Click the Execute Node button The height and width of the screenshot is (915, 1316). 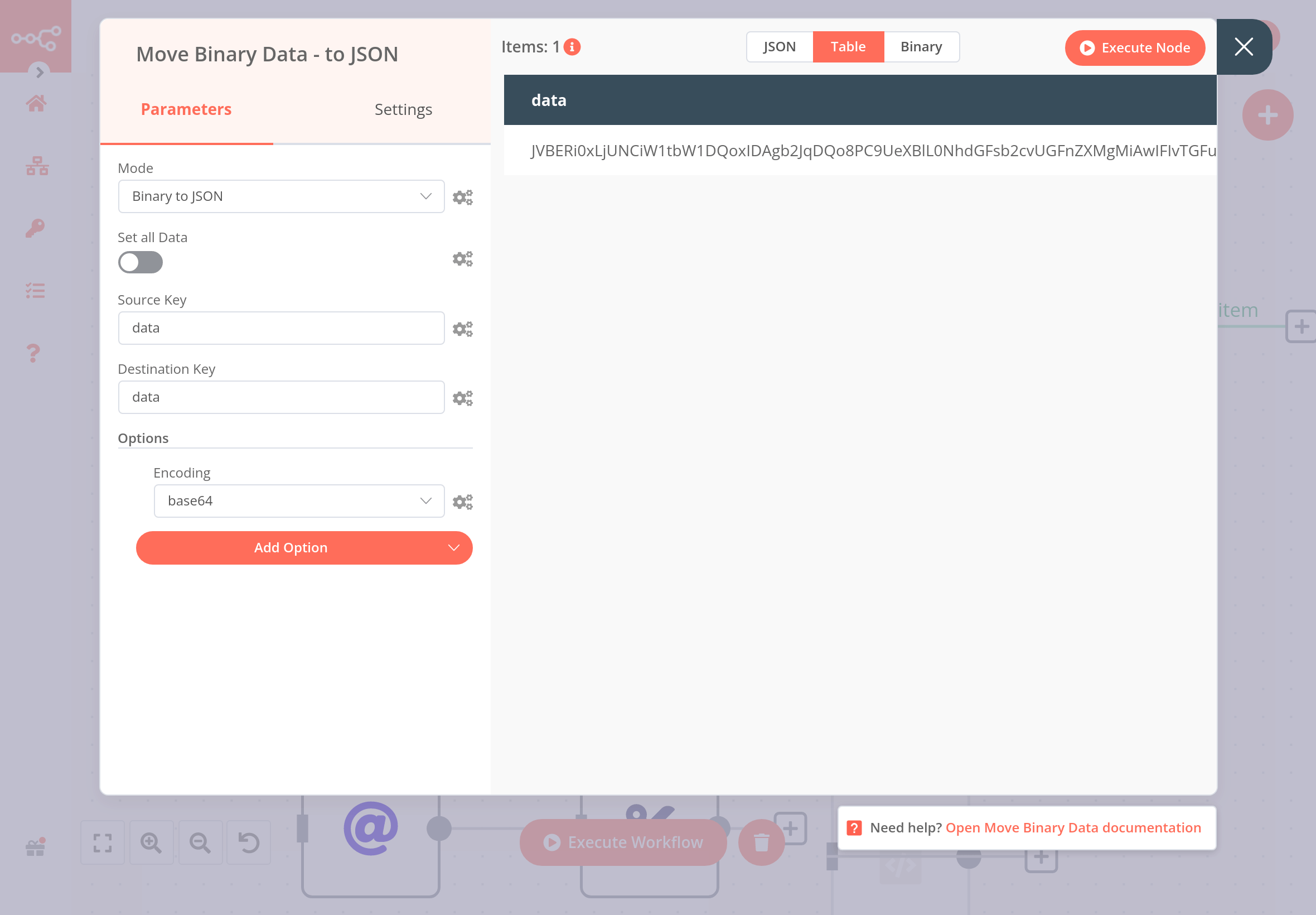[x=1134, y=48]
